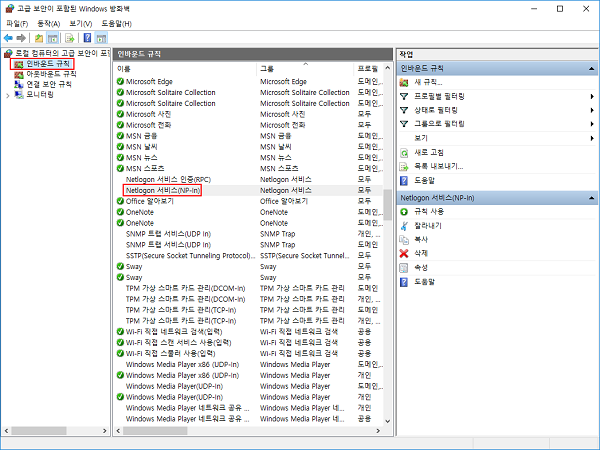Click green check icon of Office 알아보기
The height and width of the screenshot is (450, 600).
[x=120, y=201]
